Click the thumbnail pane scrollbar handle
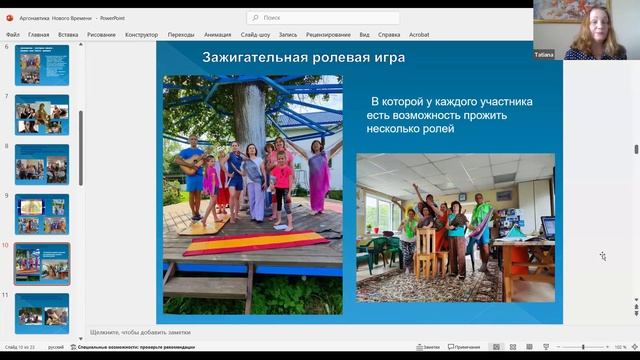The image size is (640, 360). [x=81, y=148]
